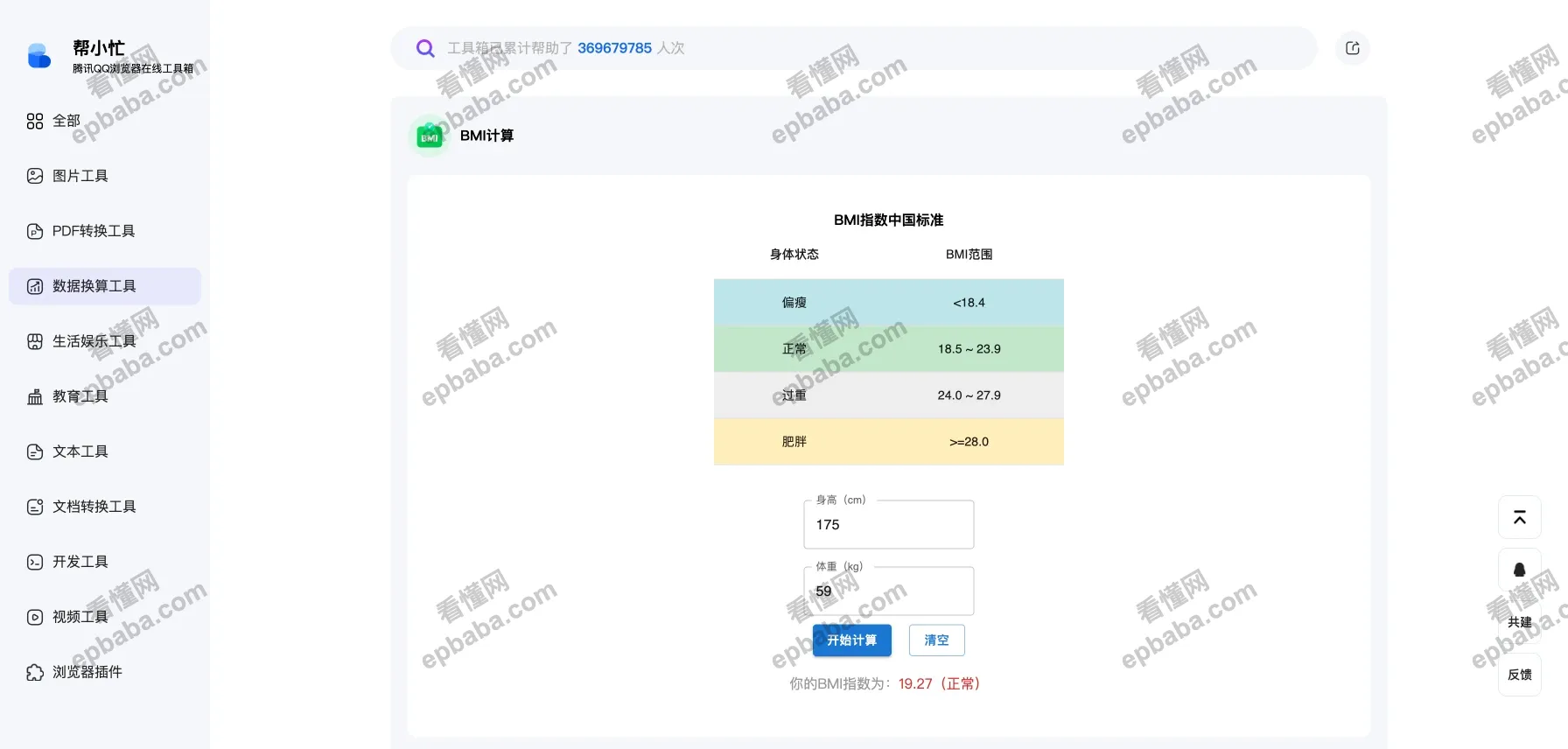The height and width of the screenshot is (749, 1568).
Task: Click the 开发工具 terminal icon
Action: pos(35,562)
